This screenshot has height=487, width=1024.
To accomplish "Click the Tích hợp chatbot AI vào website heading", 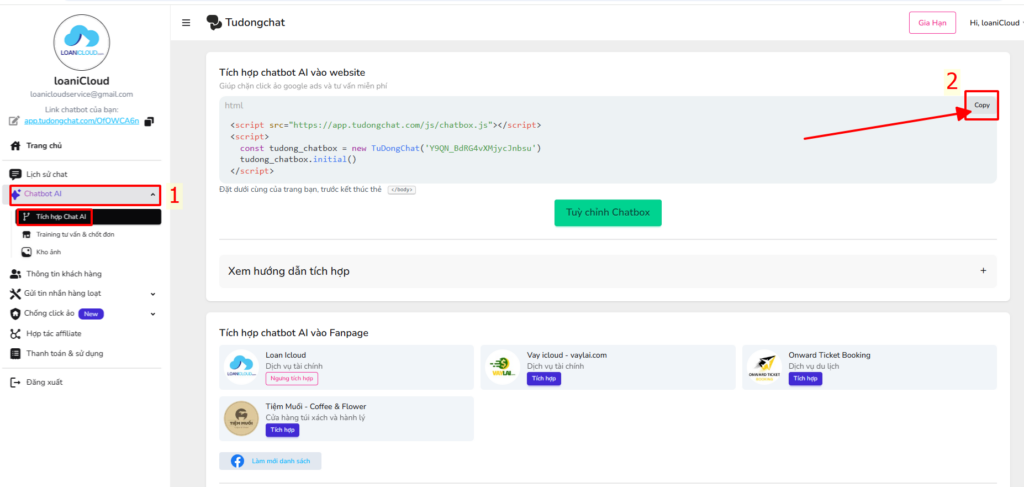I will click(292, 72).
